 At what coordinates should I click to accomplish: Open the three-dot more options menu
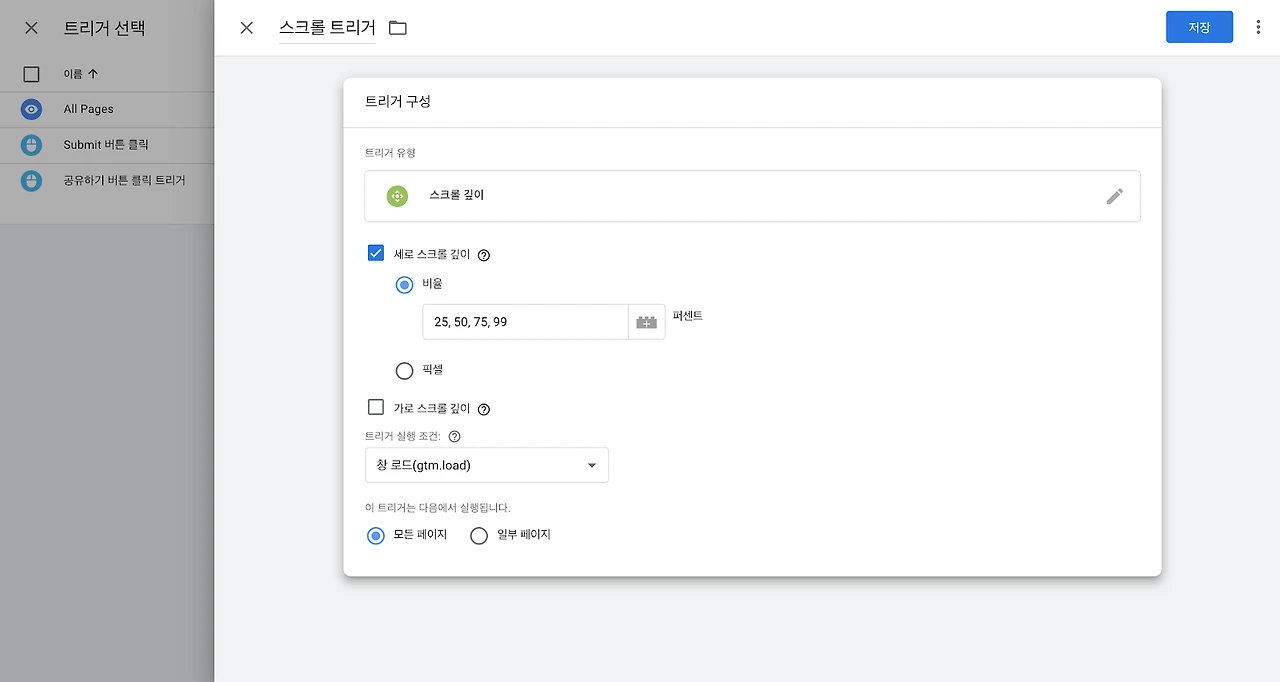click(x=1258, y=28)
